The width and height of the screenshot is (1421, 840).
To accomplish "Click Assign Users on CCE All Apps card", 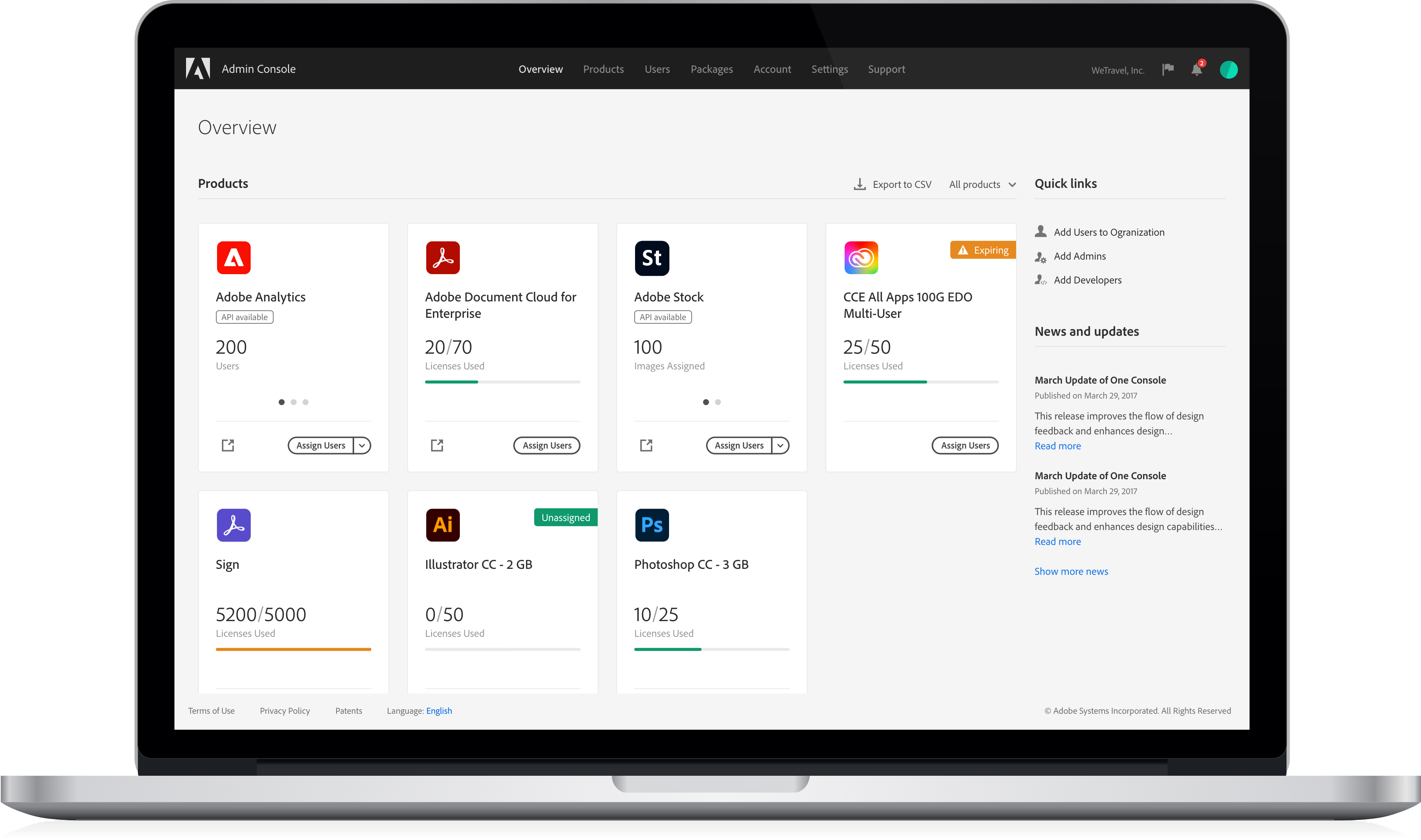I will [965, 446].
